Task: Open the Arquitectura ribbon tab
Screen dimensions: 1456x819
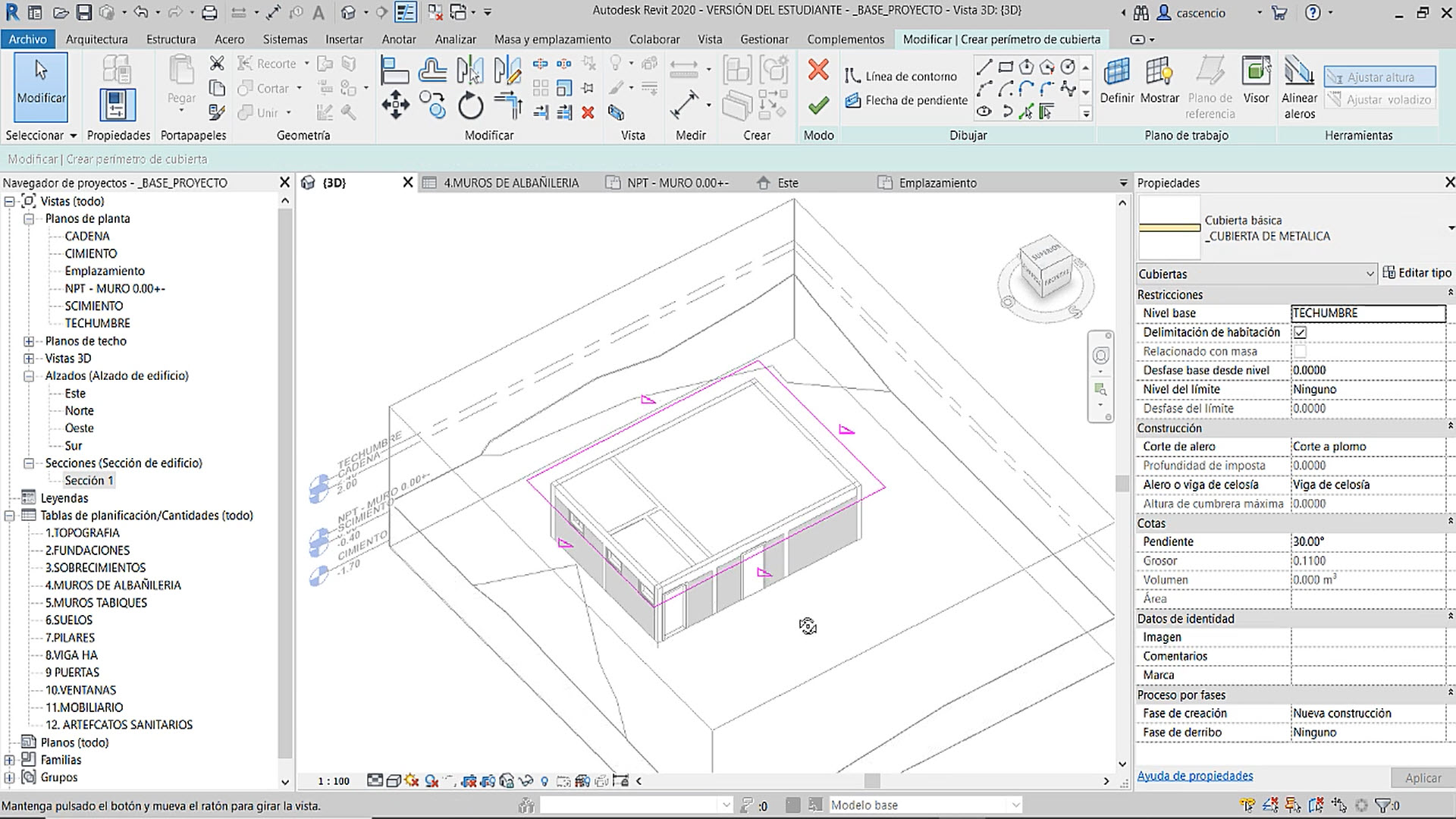Action: pyautogui.click(x=96, y=39)
